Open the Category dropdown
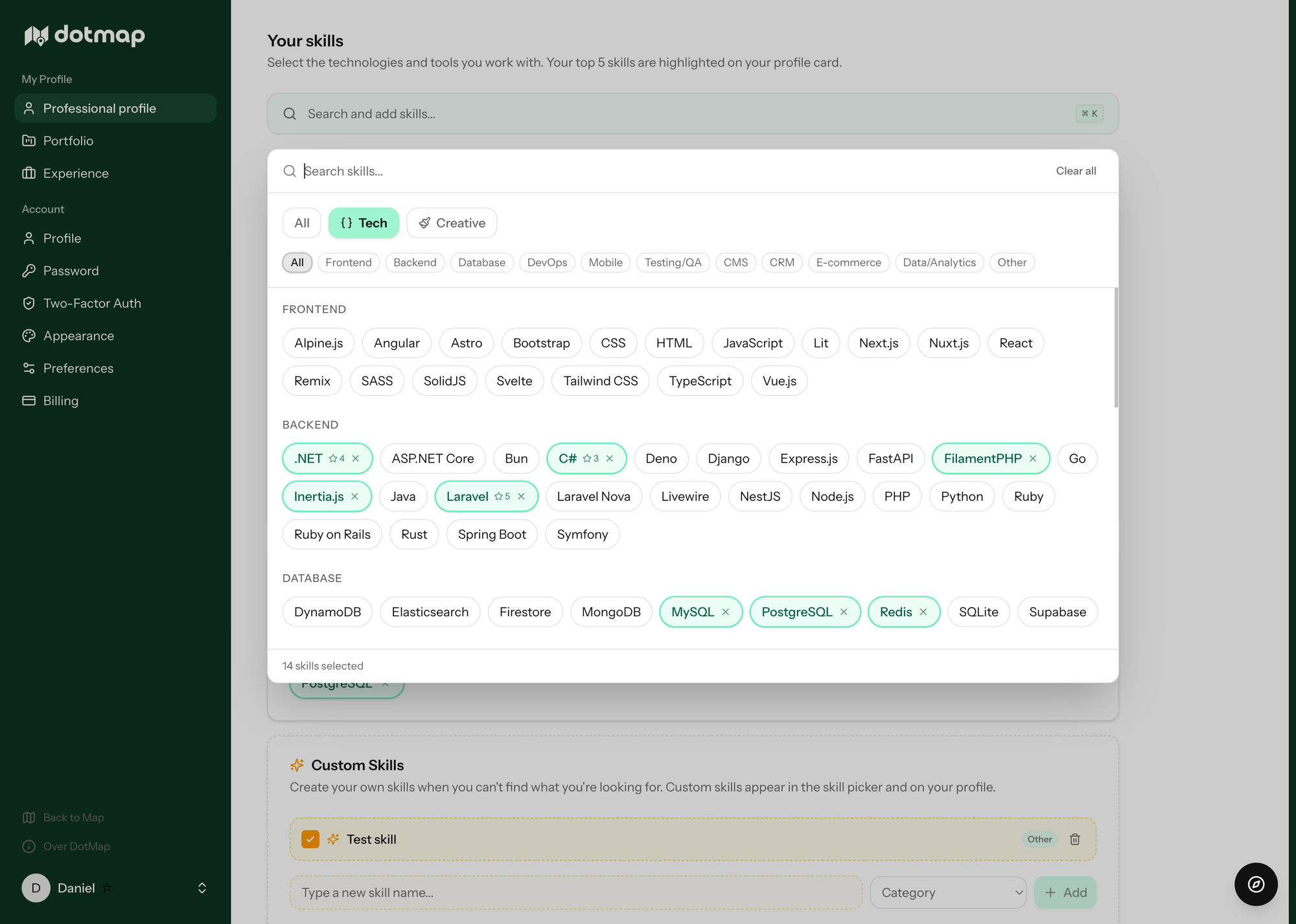The image size is (1296, 924). (x=948, y=892)
